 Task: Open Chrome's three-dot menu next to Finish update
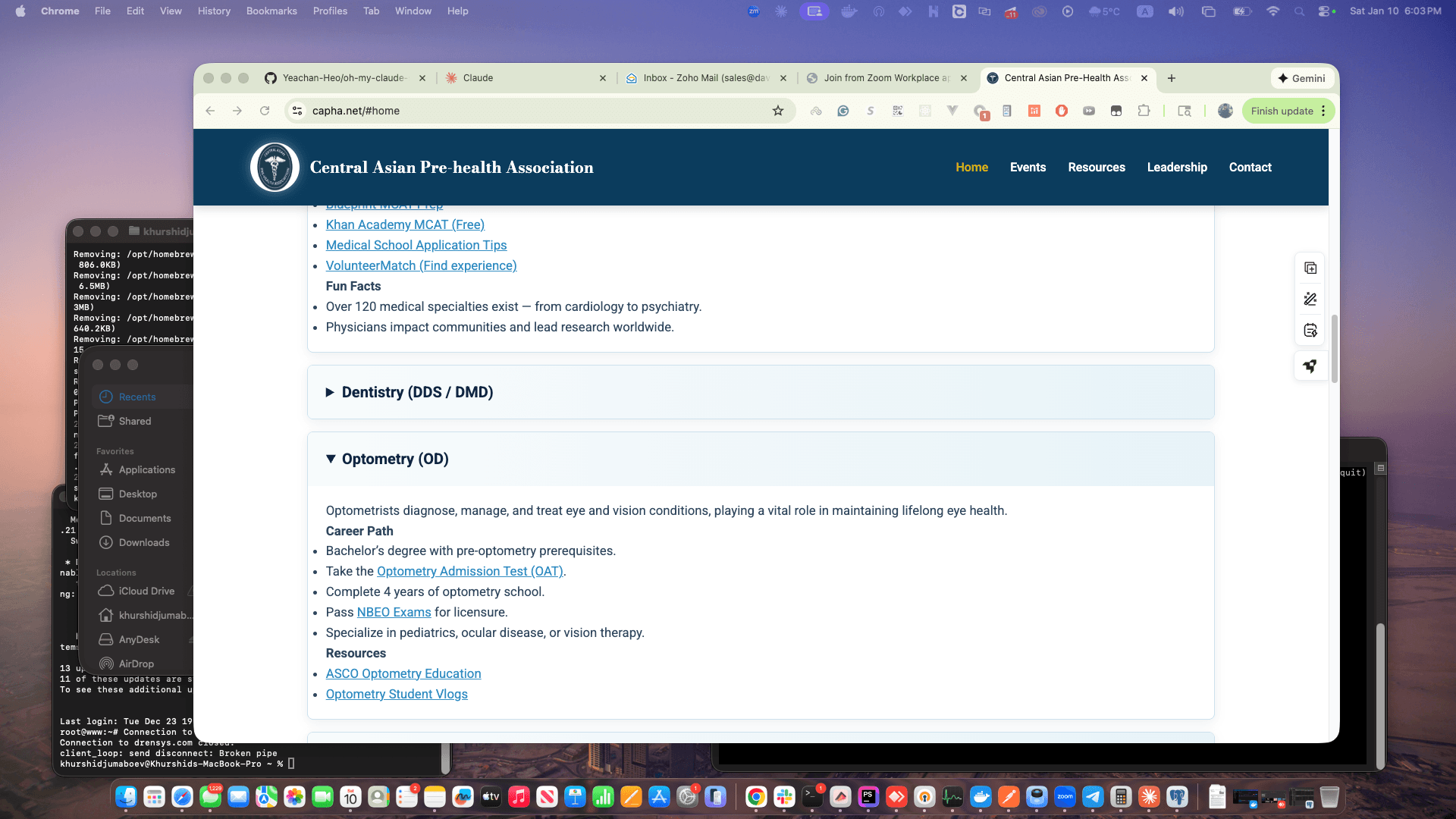[1324, 111]
